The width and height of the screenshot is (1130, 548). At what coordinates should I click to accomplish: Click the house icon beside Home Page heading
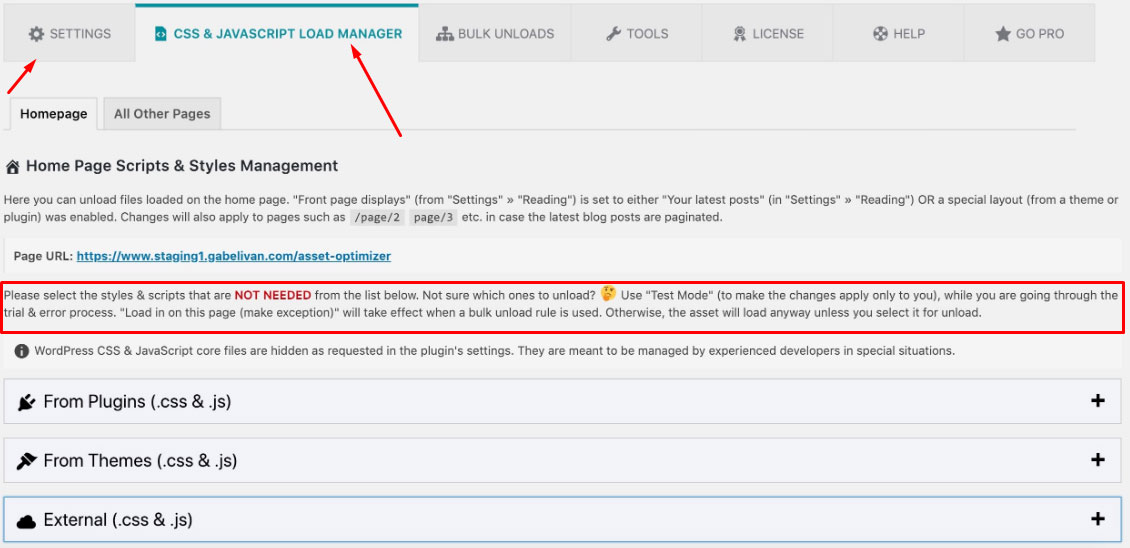12,167
